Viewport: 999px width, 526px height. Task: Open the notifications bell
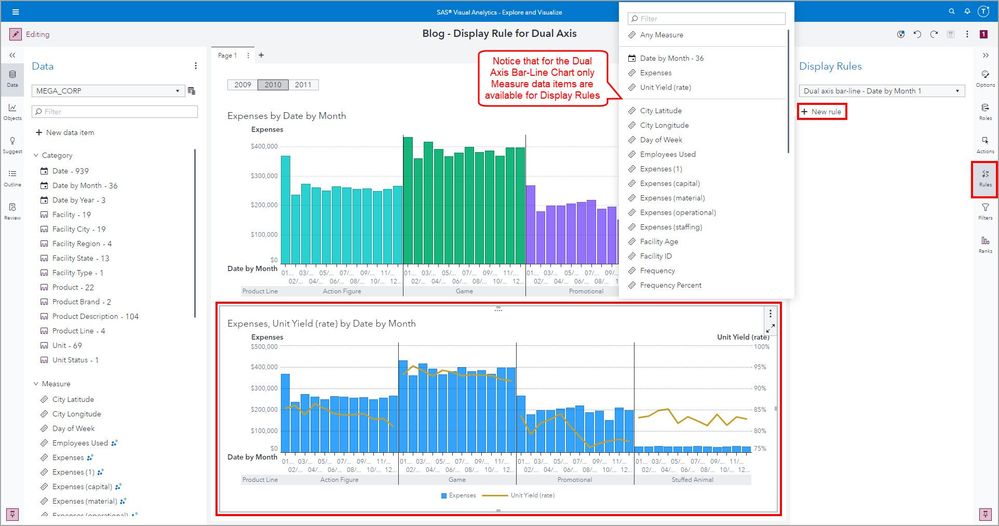point(967,11)
